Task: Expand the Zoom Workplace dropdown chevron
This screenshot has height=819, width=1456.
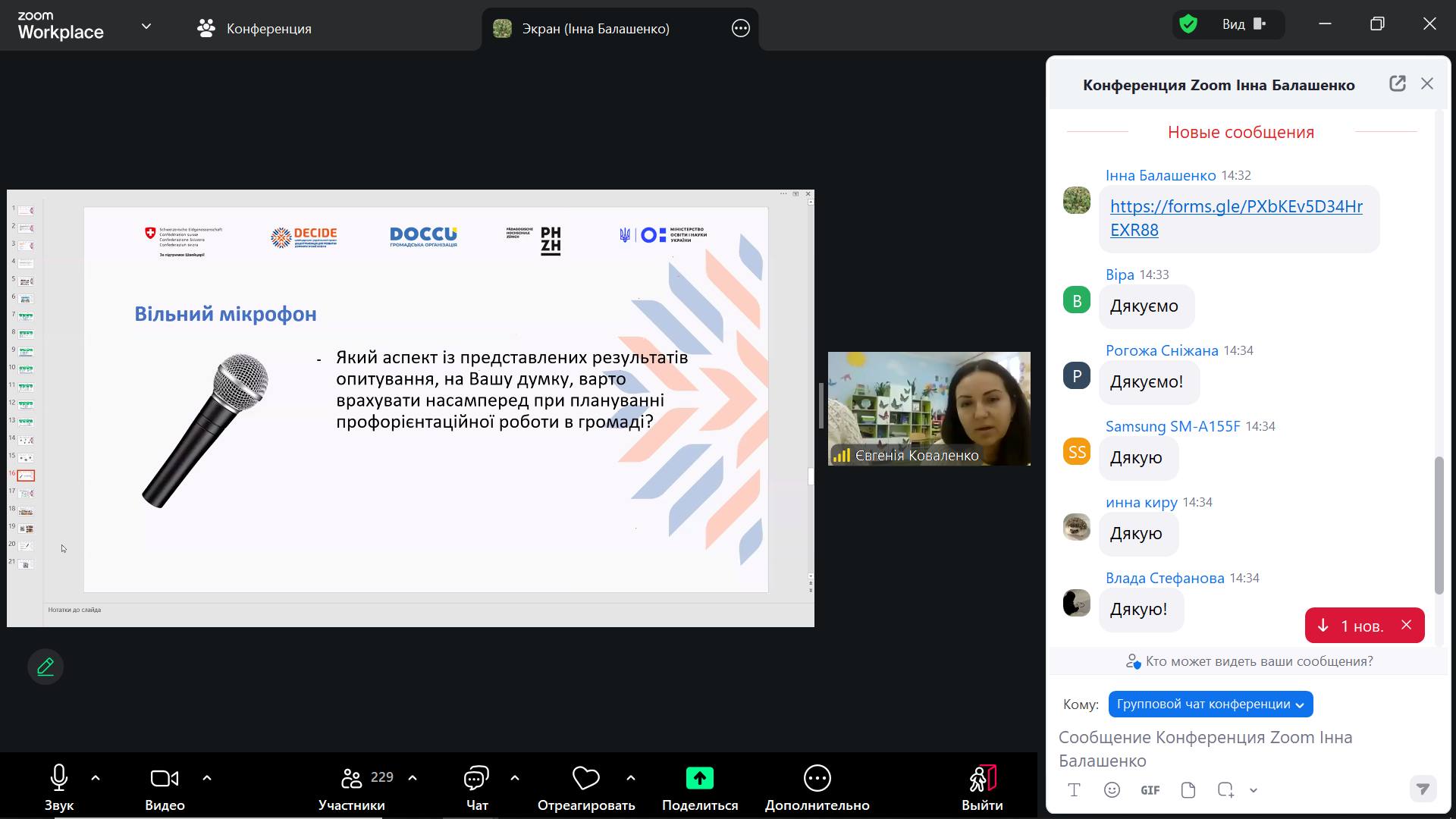Action: pos(146,27)
